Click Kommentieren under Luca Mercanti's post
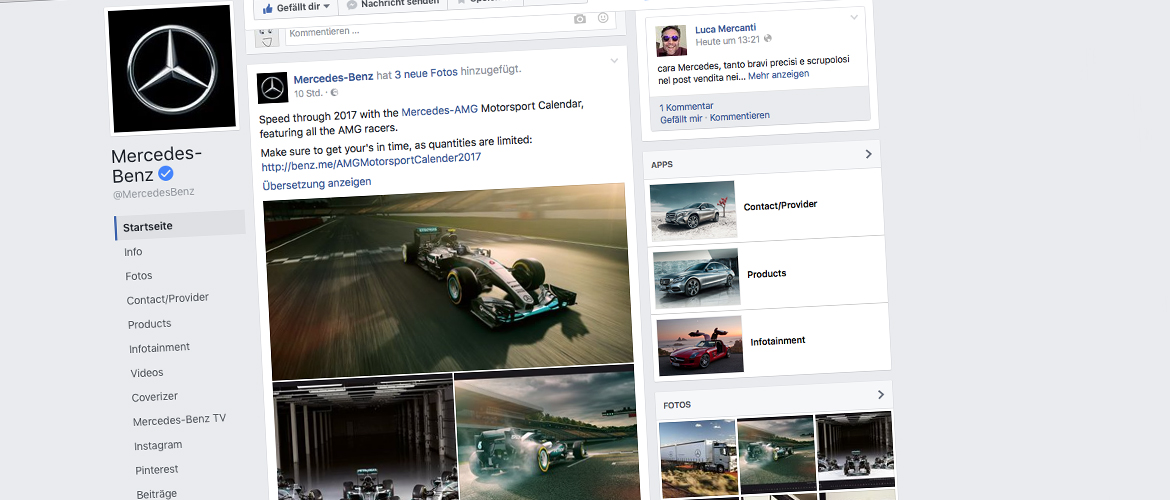Viewport: 1170px width, 500px height. [739, 116]
